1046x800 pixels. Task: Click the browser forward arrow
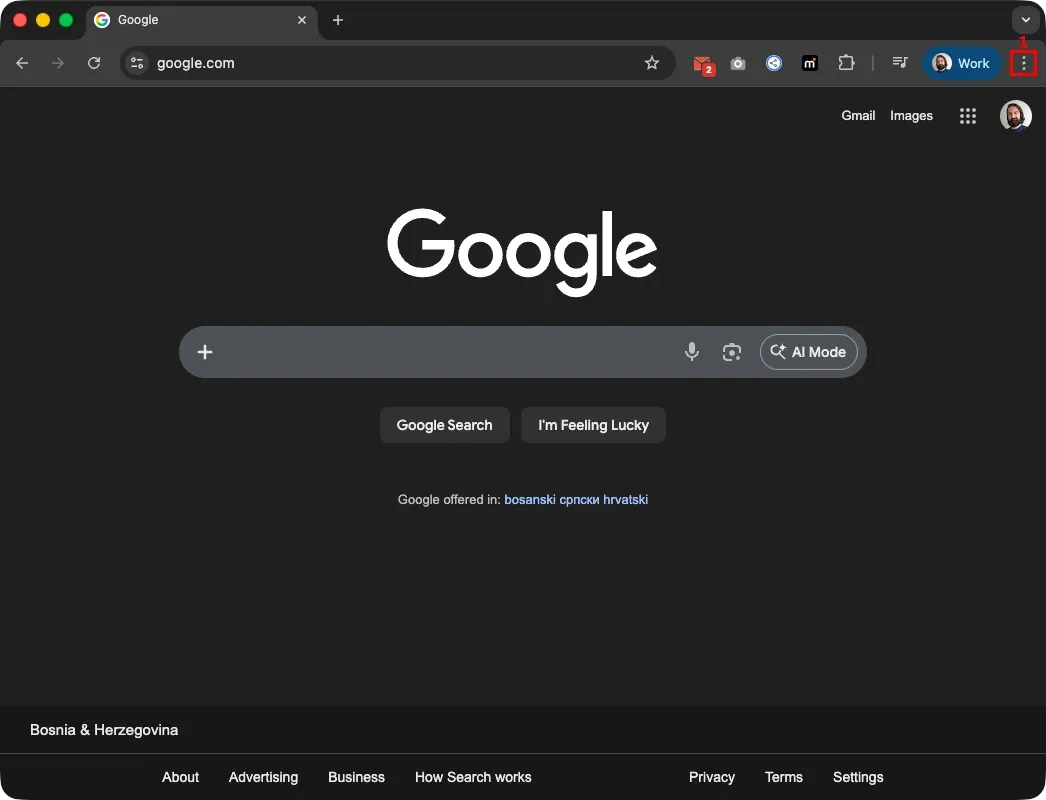pyautogui.click(x=58, y=63)
